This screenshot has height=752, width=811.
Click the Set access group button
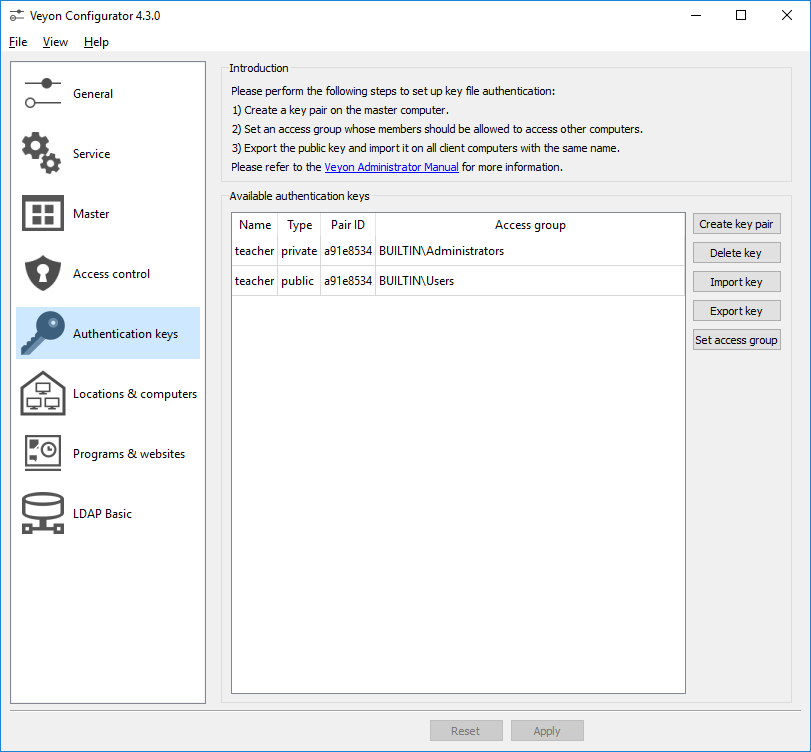[x=736, y=340]
